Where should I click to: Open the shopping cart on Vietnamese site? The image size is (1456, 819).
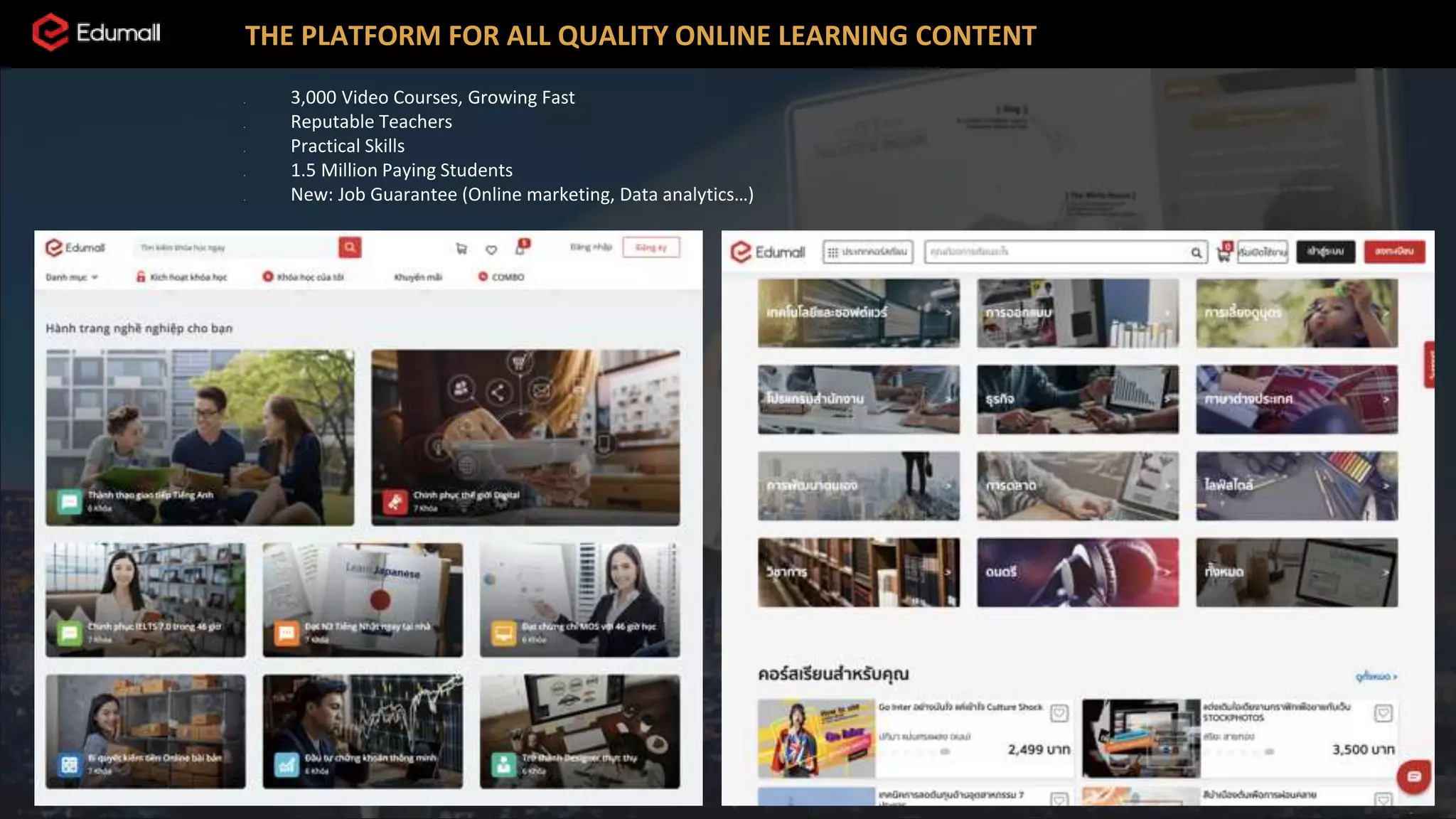[461, 248]
